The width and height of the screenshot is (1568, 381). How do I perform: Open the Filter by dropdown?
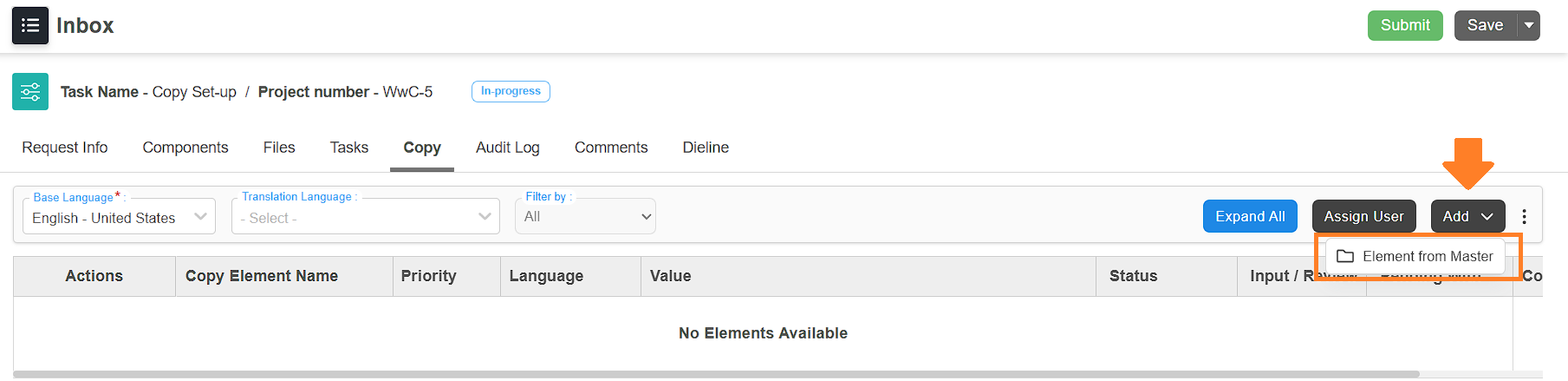[586, 217]
